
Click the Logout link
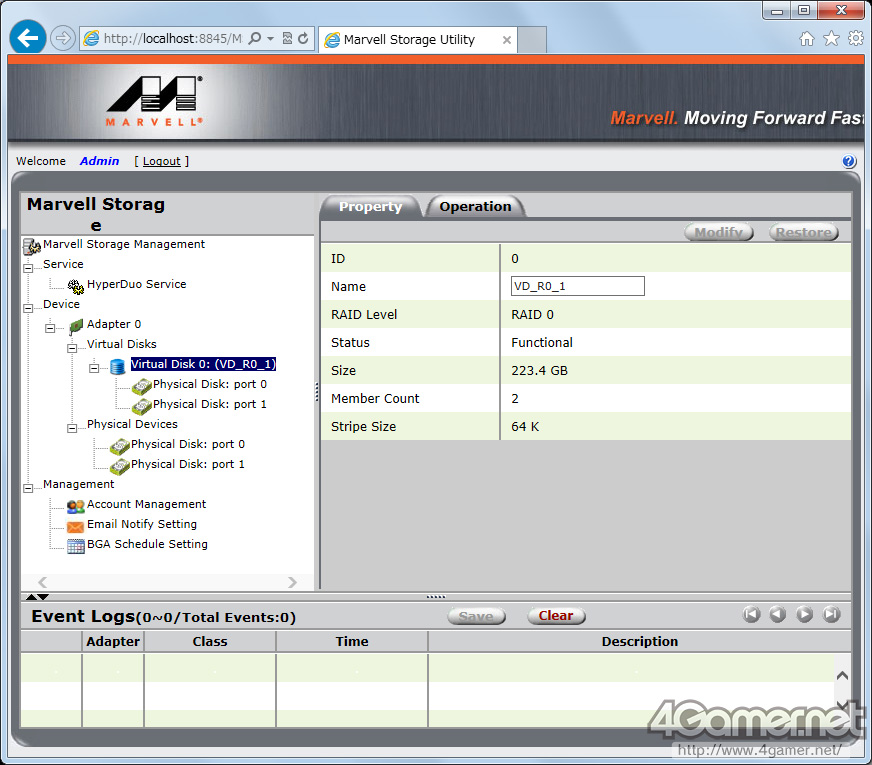pyautogui.click(x=161, y=161)
